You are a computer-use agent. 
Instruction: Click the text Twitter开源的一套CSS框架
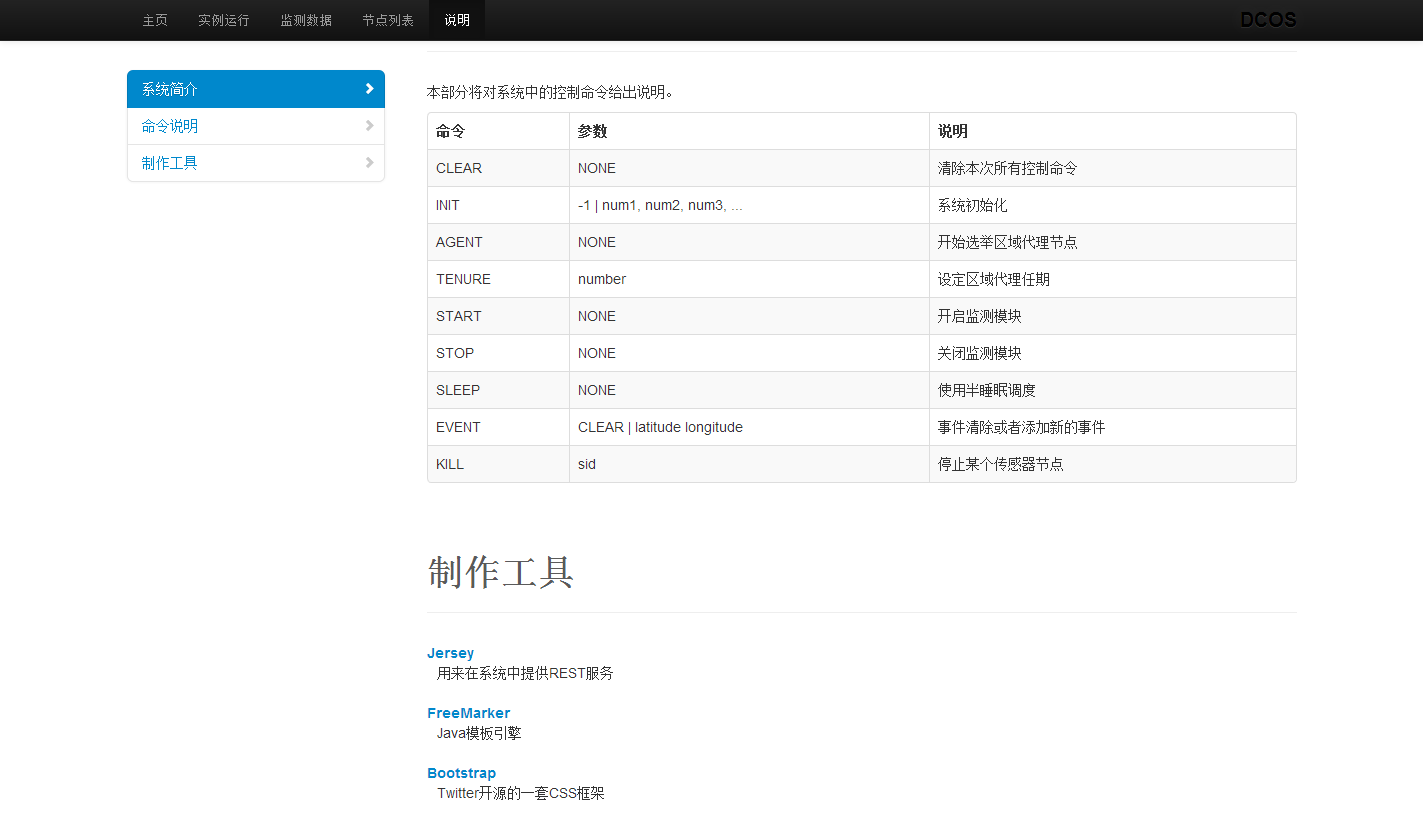click(521, 793)
